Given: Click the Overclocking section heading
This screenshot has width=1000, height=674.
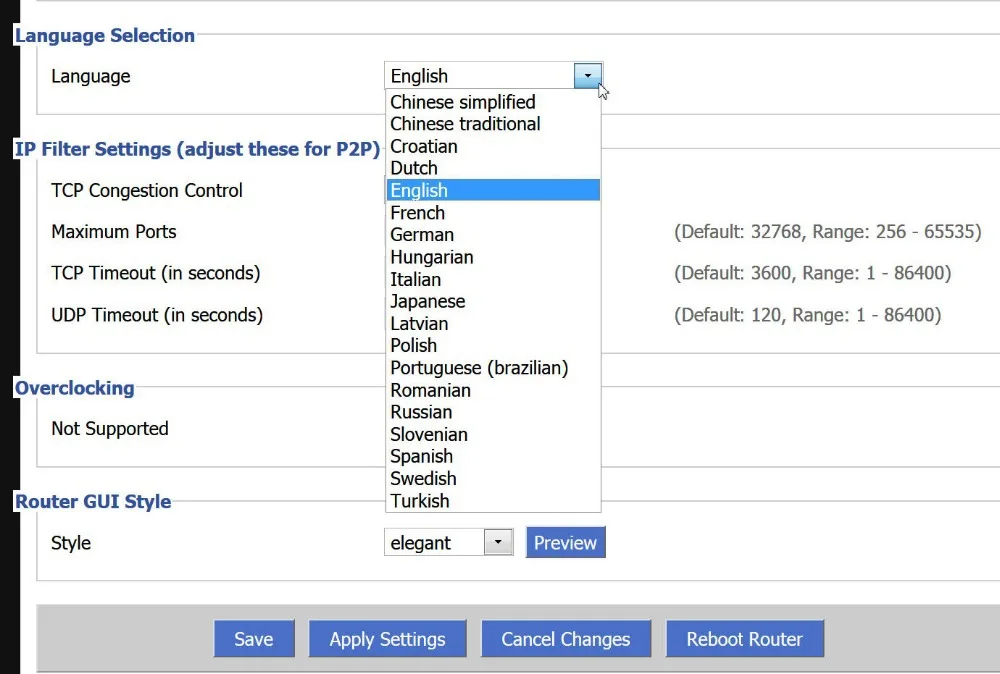Looking at the screenshot, I should [75, 388].
